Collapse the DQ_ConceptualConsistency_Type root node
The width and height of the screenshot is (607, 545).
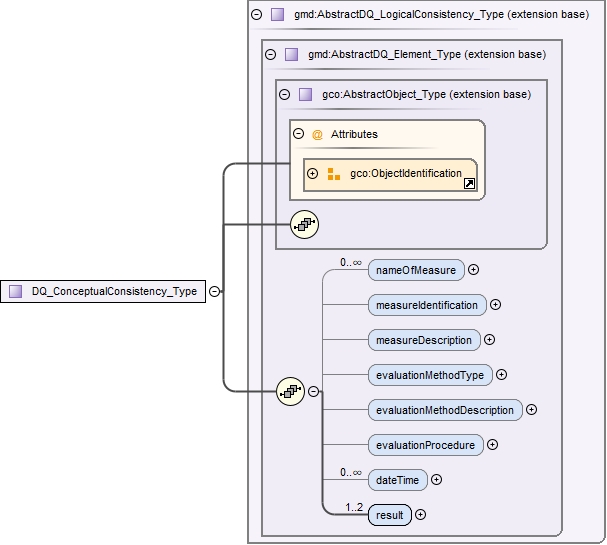pos(214,291)
